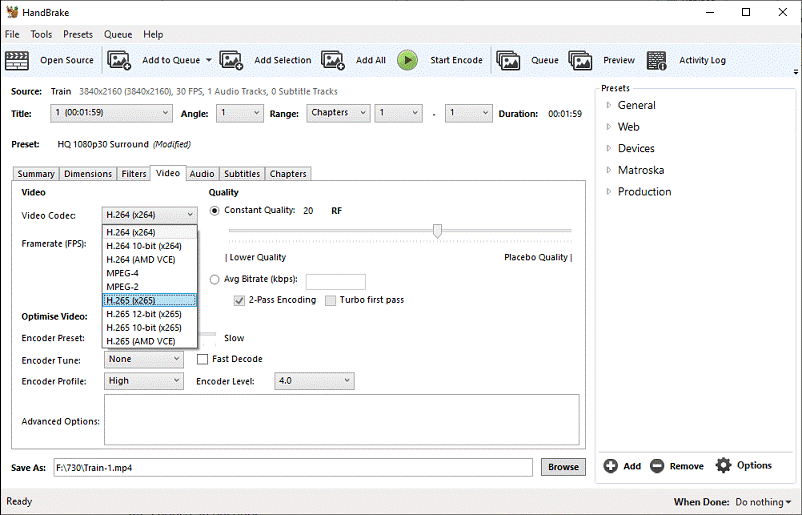Switch to the Chapters tab

288,174
